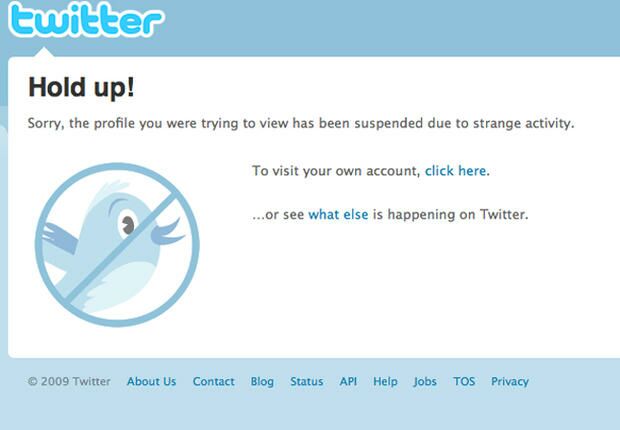
Task: Open the About Us footer link
Action: pyautogui.click(x=151, y=381)
